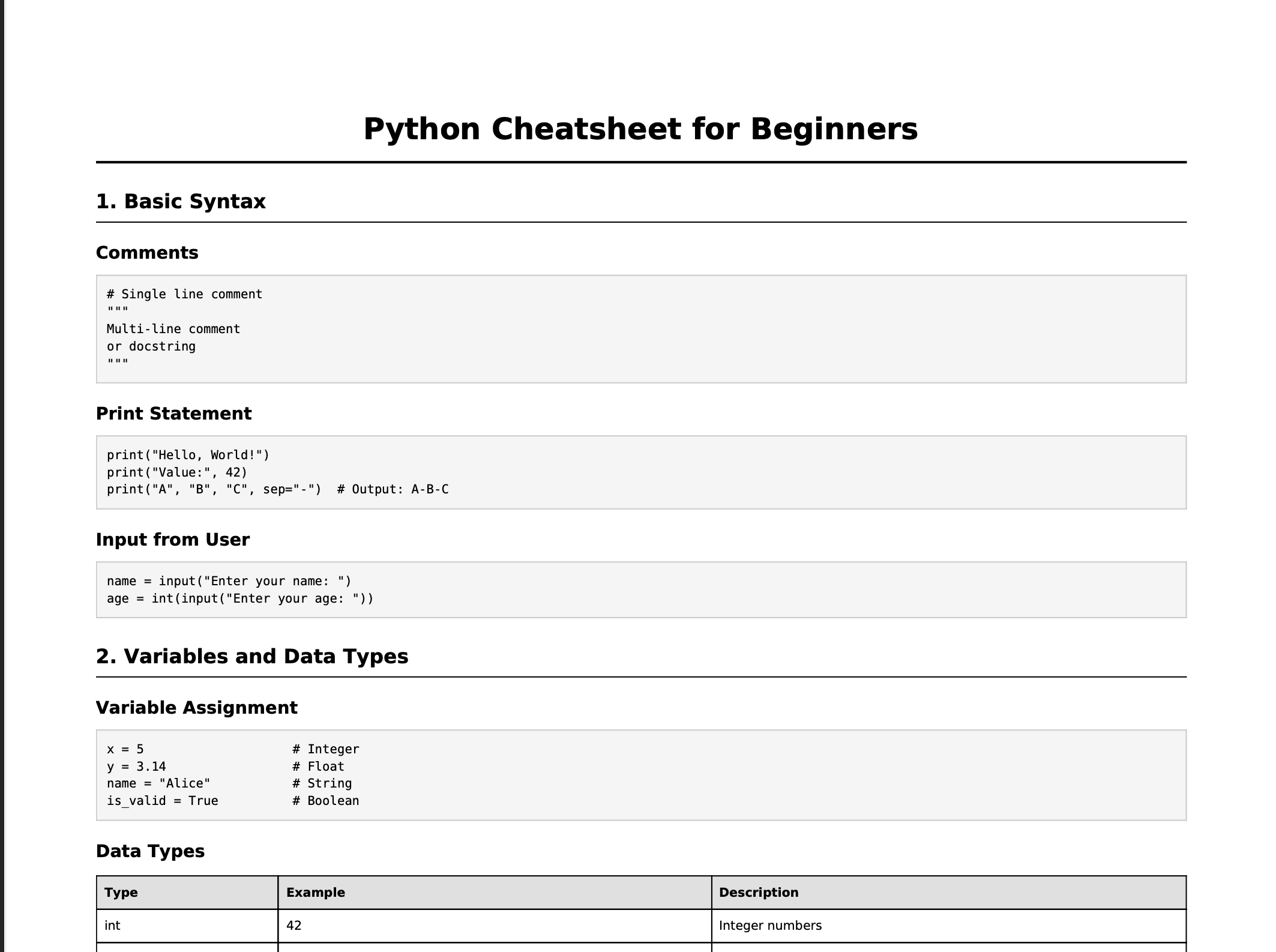Click the "# Integer" comment
This screenshot has height=952, width=1276.
tap(326, 749)
